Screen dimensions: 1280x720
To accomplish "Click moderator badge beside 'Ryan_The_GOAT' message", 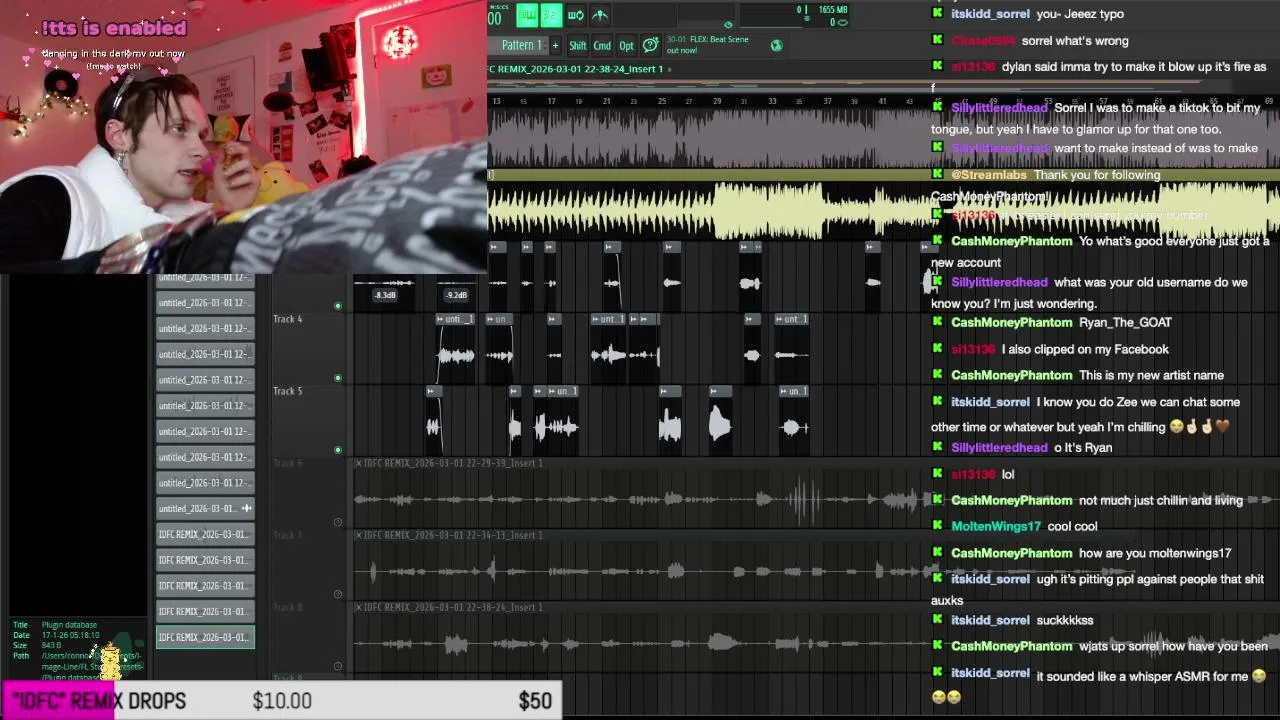I will (x=938, y=322).
